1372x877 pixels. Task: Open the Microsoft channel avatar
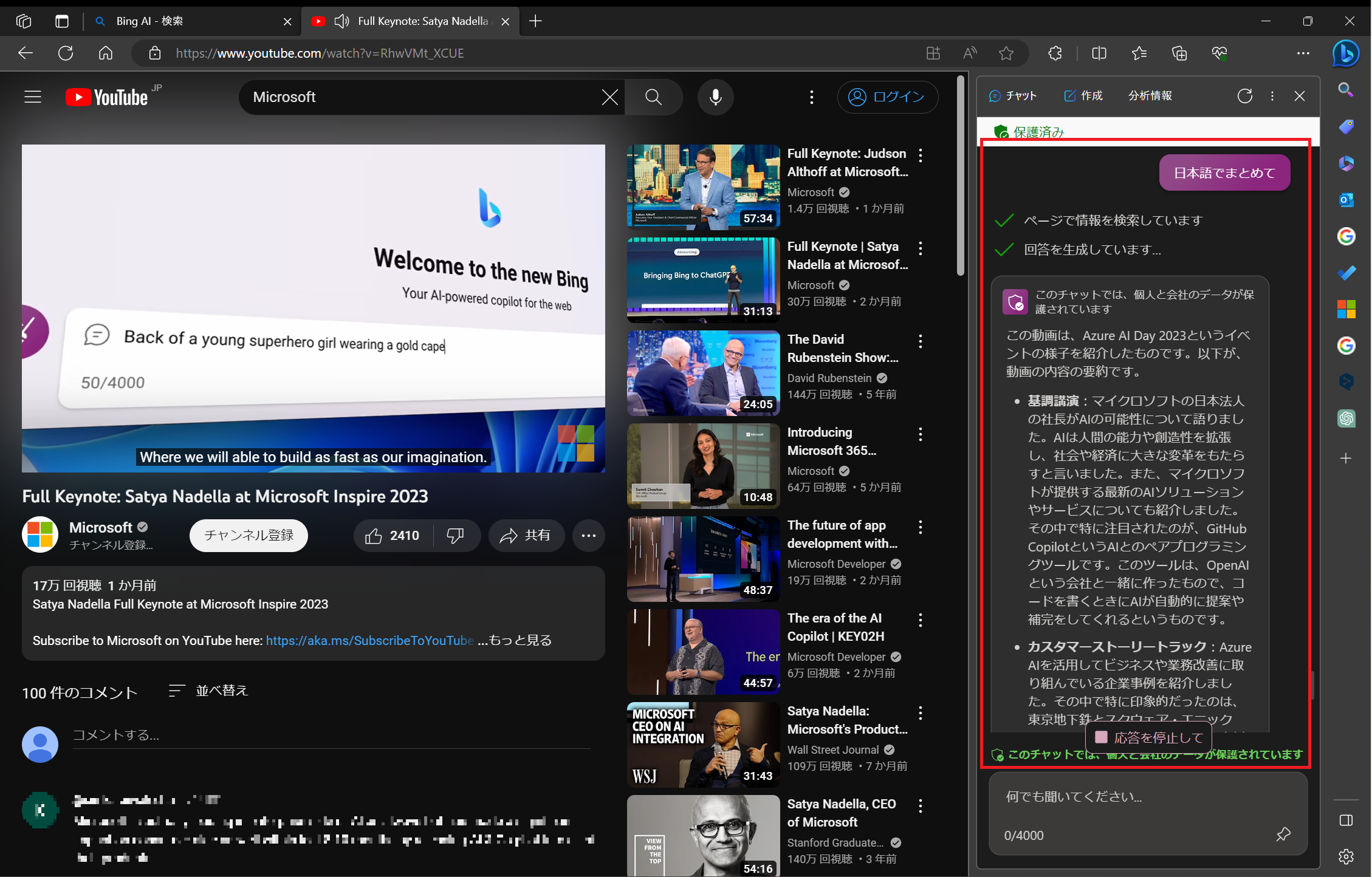coord(40,535)
